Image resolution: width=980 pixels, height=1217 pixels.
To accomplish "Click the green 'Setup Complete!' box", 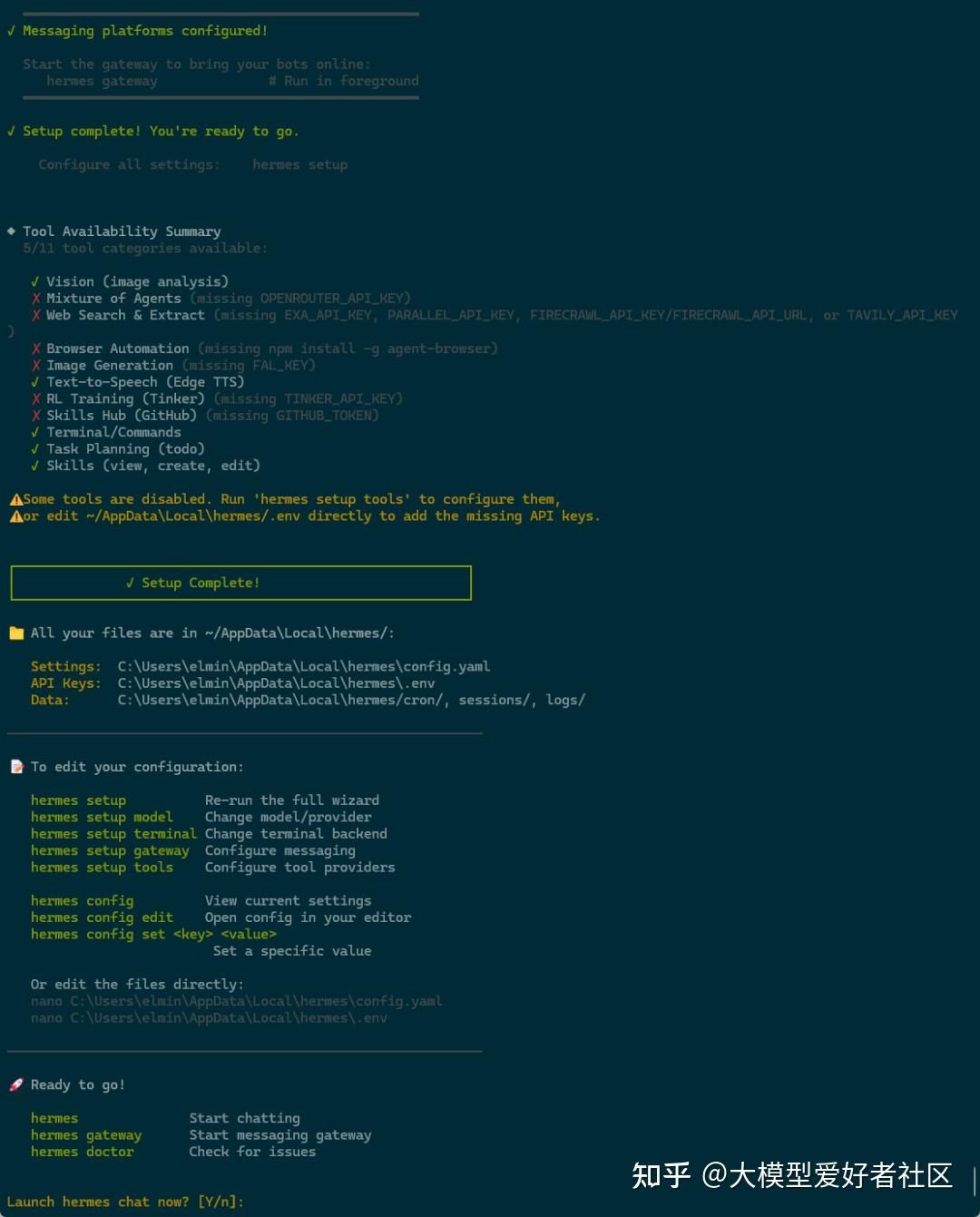I will pos(240,583).
